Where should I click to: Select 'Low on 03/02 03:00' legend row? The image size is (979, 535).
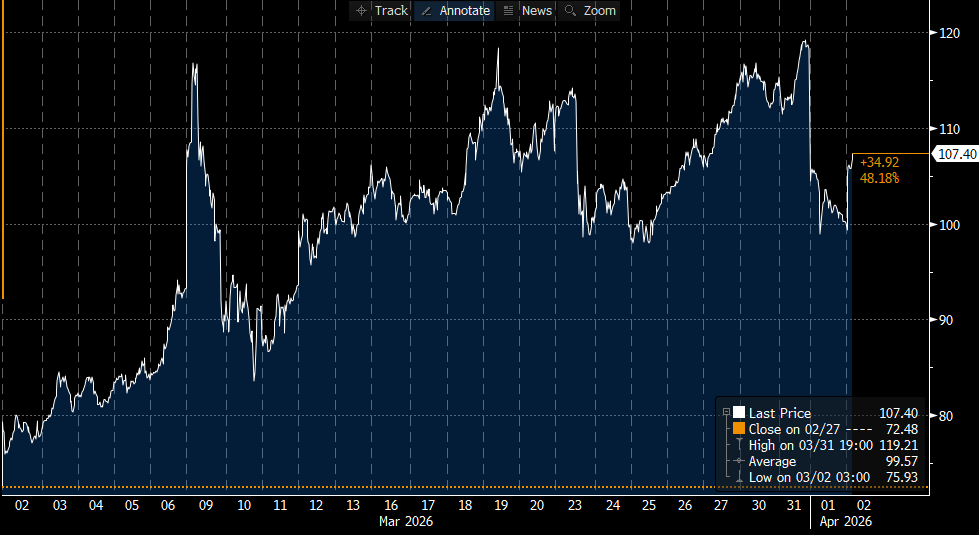809,478
